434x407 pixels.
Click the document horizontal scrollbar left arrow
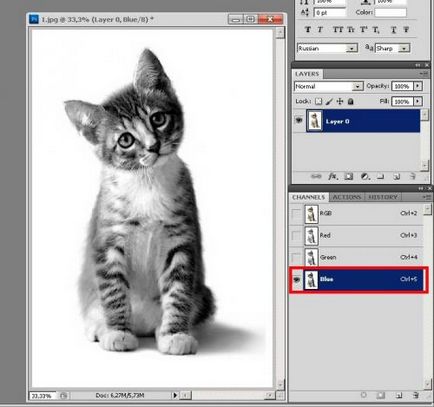tap(186, 396)
